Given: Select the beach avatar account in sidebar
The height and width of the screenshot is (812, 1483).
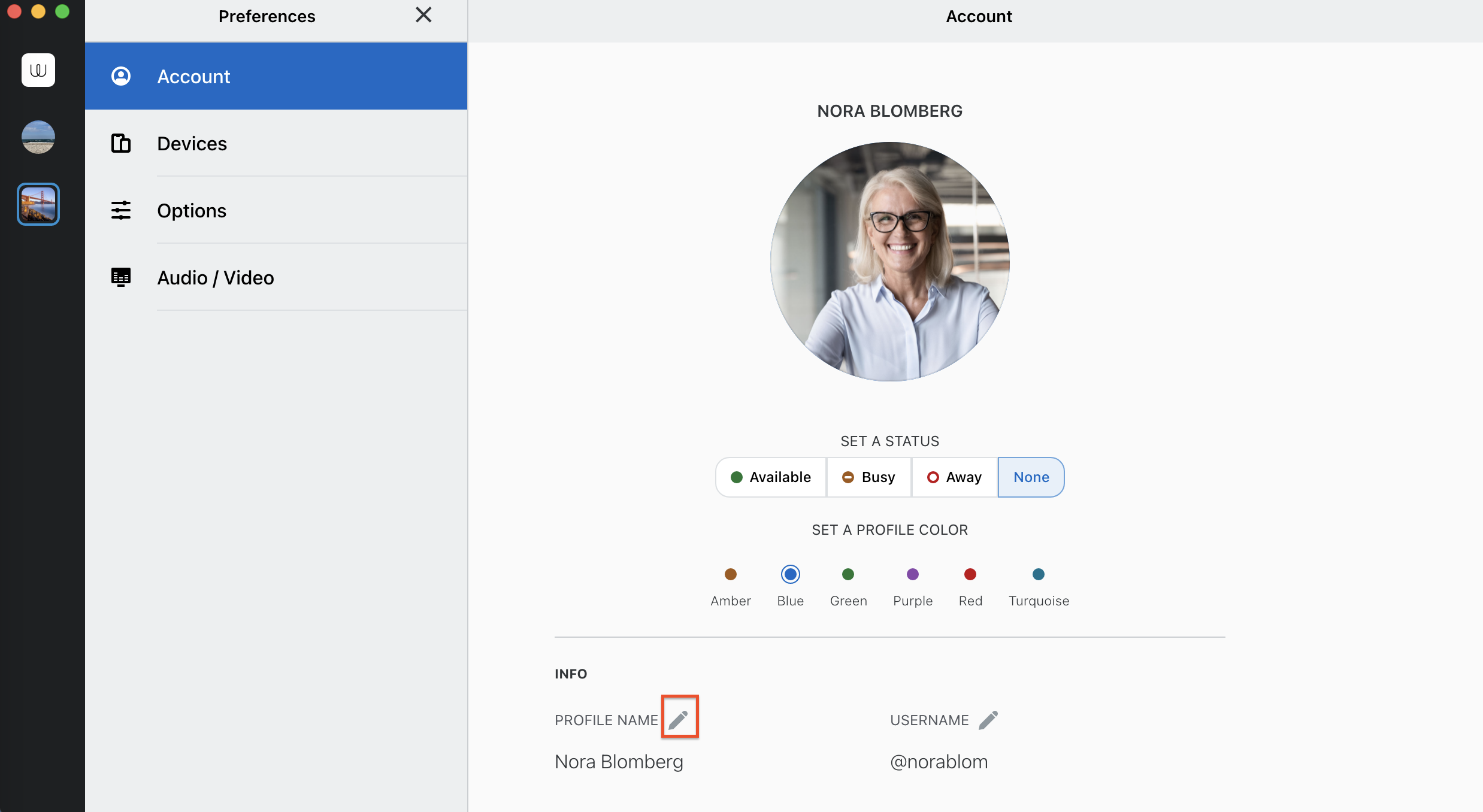Looking at the screenshot, I should (x=38, y=137).
